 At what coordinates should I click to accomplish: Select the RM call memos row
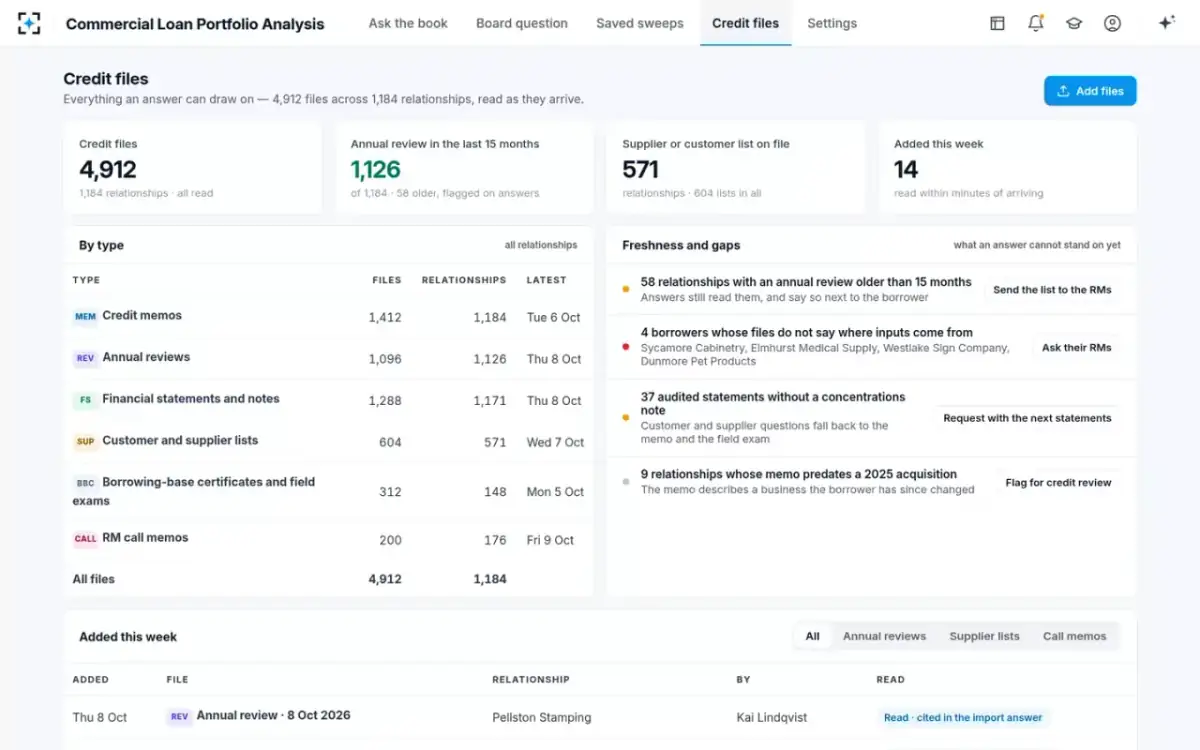pos(328,539)
